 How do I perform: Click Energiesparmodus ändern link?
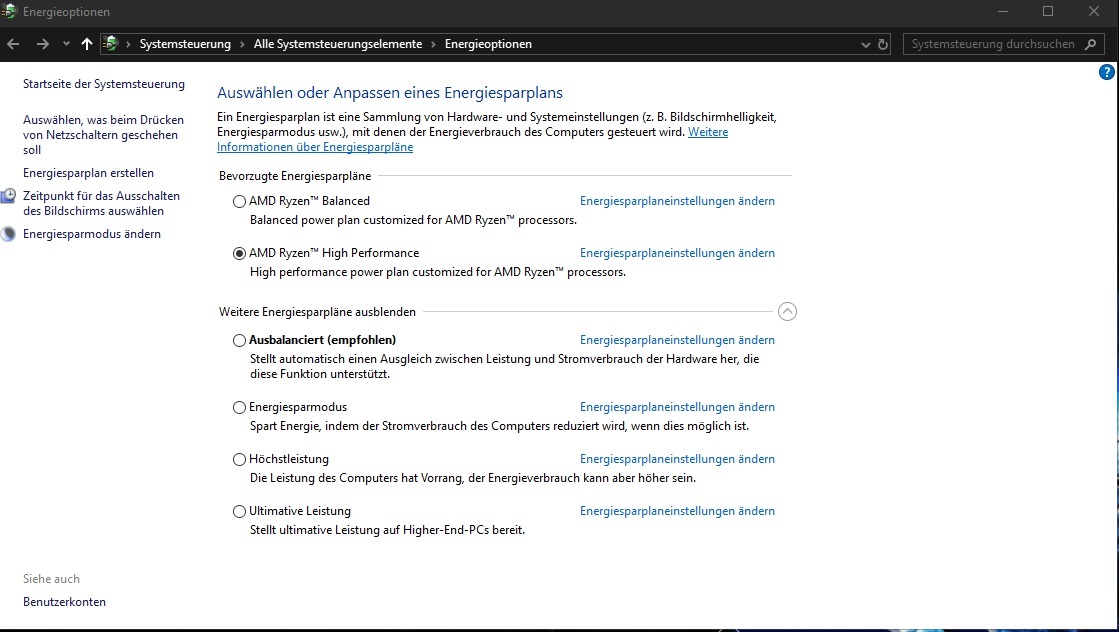(x=92, y=234)
